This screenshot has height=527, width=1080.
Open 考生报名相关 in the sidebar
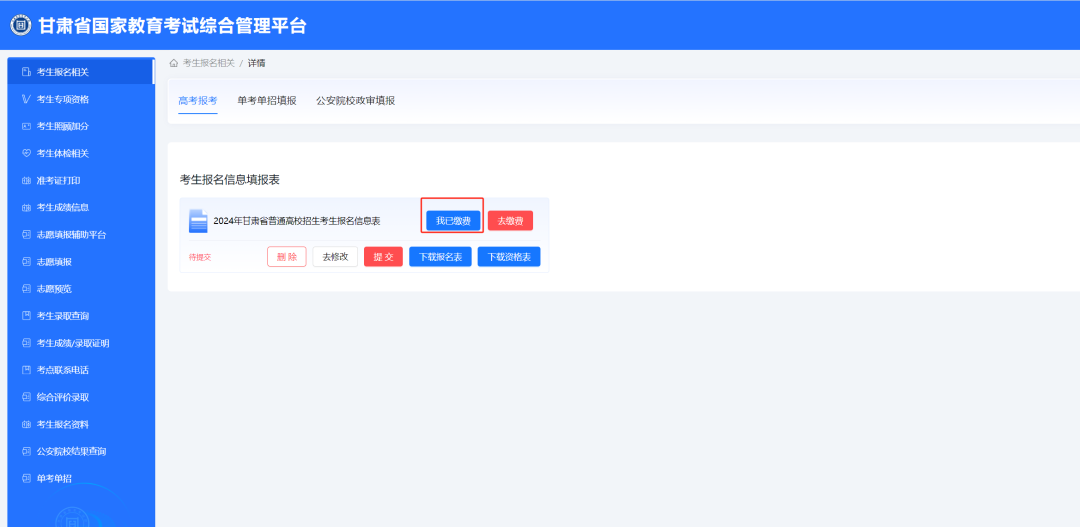coord(81,72)
